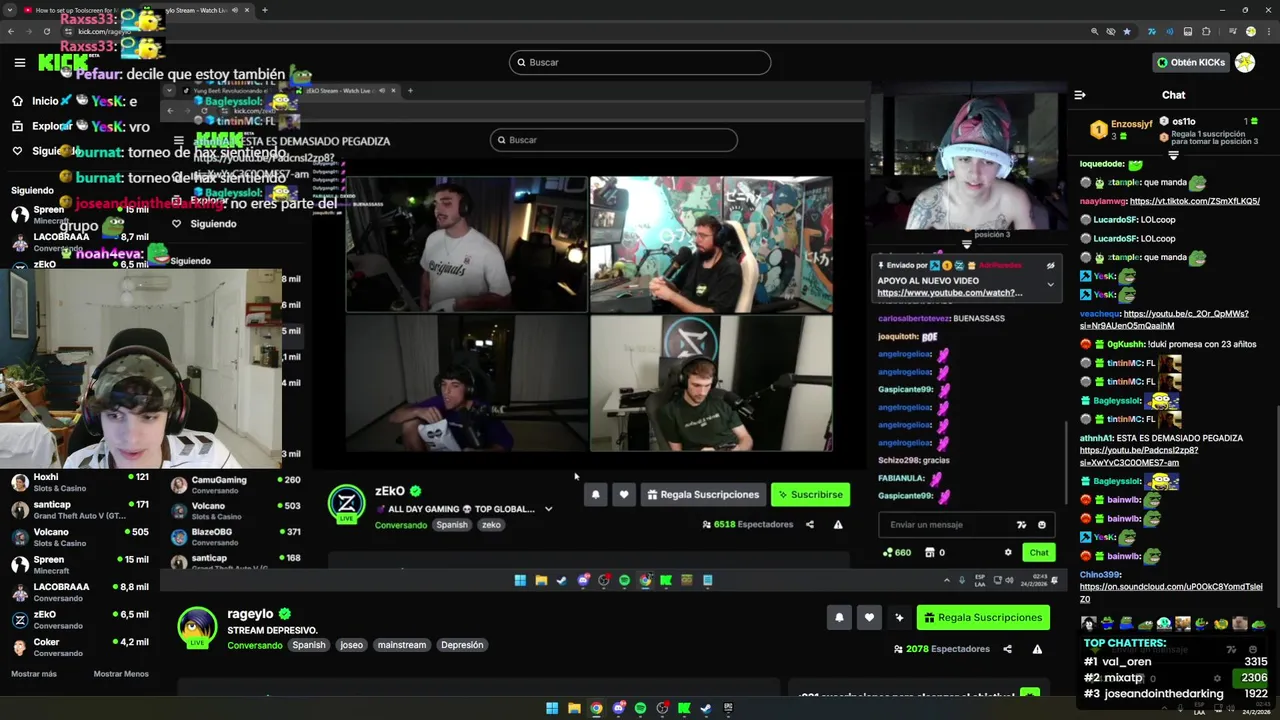
Task: Select the Depresión tag
Action: coord(462,645)
